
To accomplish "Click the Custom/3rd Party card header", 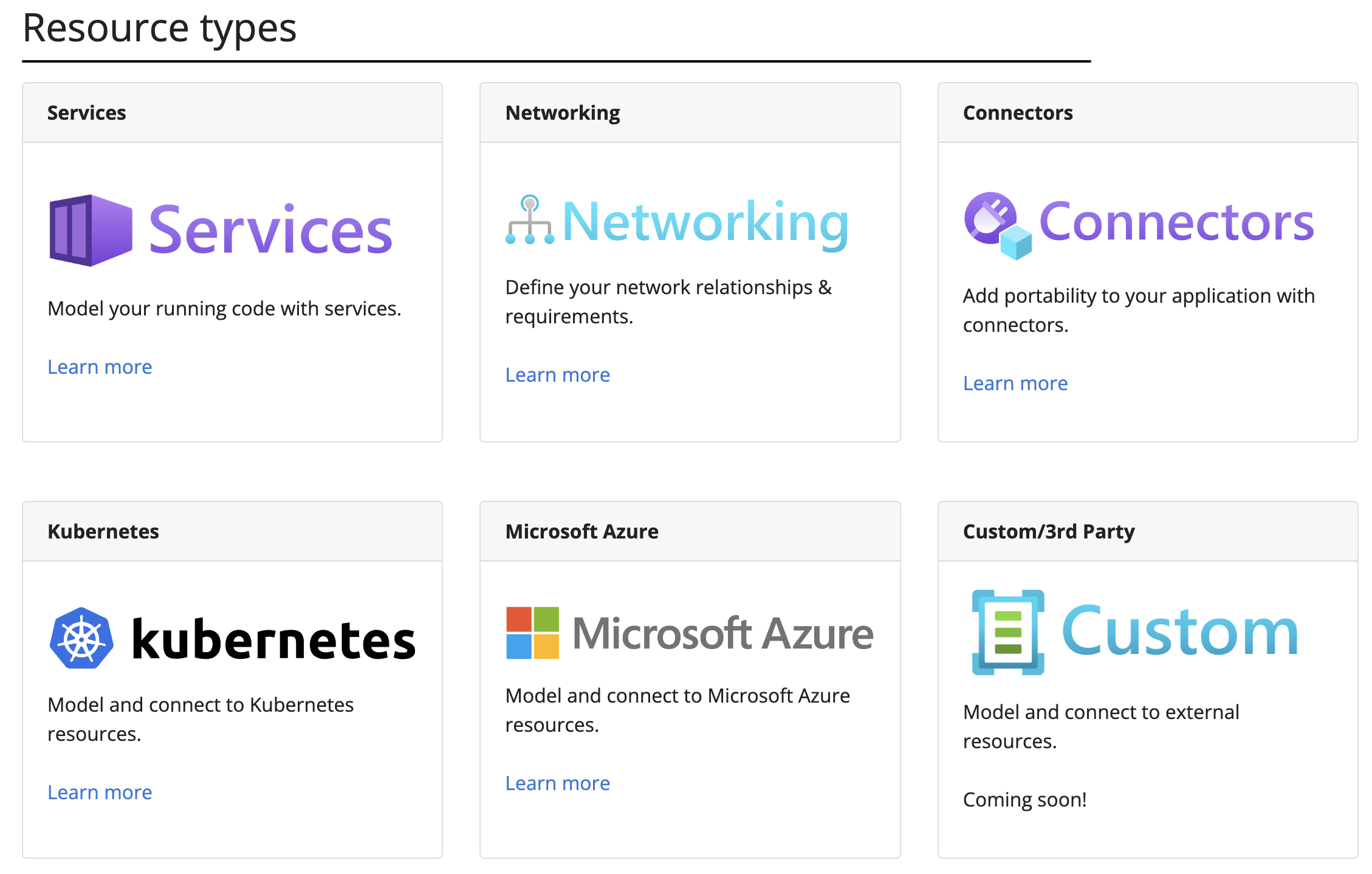I will coord(1048,531).
